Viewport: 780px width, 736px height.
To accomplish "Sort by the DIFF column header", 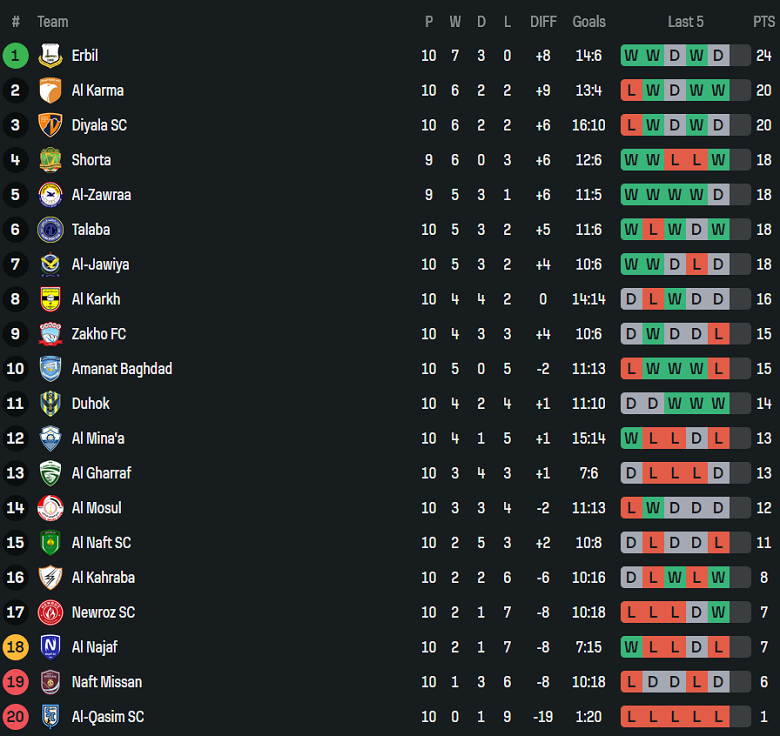I will pos(543,21).
